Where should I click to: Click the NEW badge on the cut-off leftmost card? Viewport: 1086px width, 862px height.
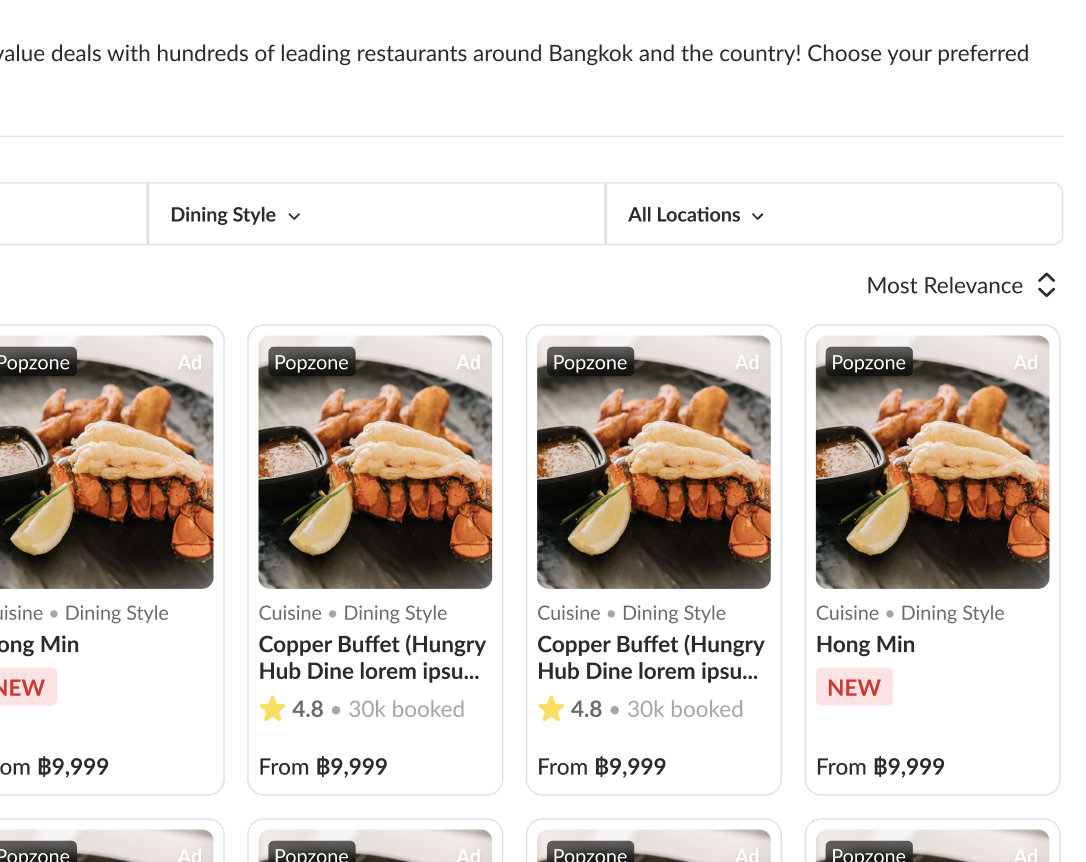click(23, 688)
